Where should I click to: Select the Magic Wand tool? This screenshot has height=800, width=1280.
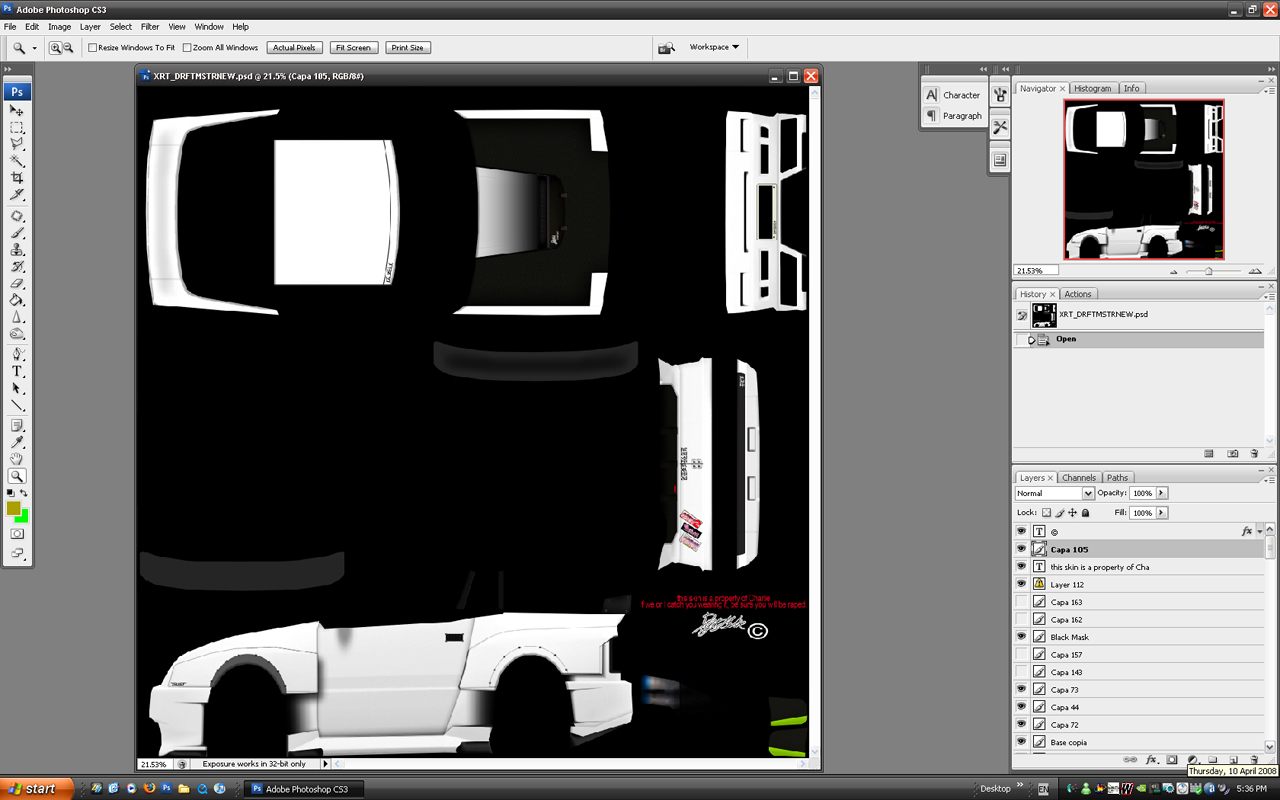coord(17,160)
